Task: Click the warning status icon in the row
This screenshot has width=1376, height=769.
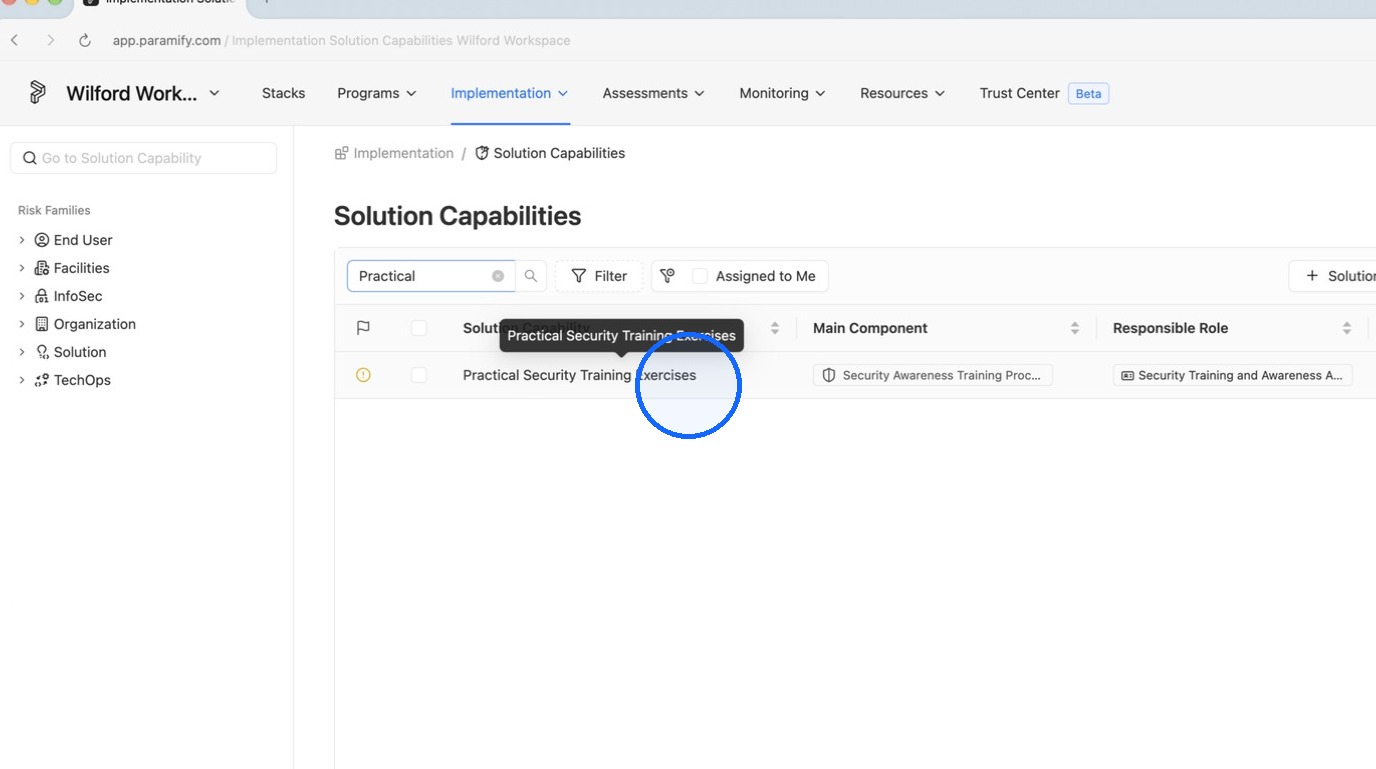Action: click(363, 375)
